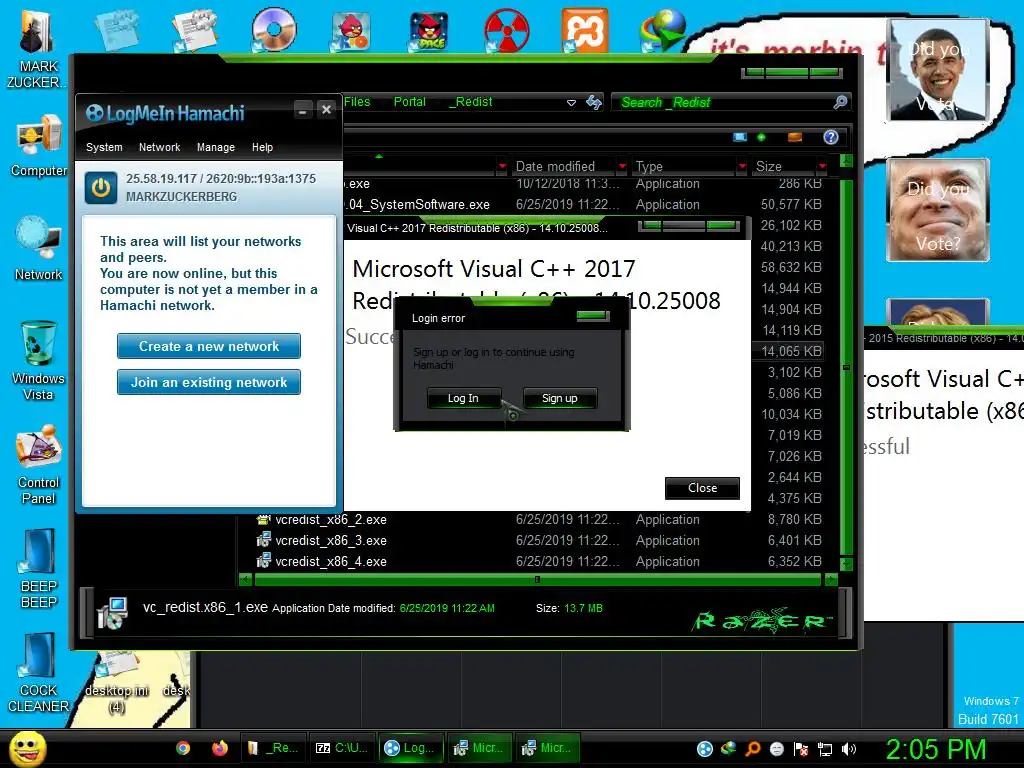The height and width of the screenshot is (768, 1024).
Task: Click the refresh arrows icon in address bar
Action: pyautogui.click(x=594, y=102)
